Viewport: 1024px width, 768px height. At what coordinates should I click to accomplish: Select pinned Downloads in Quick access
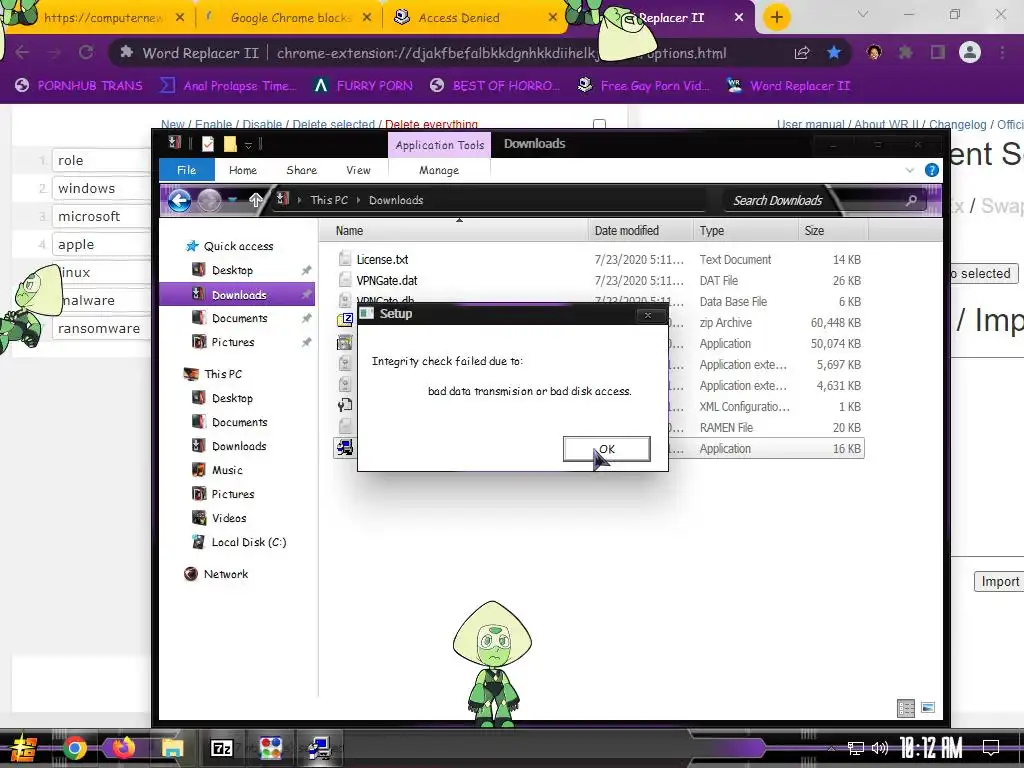[238, 295]
